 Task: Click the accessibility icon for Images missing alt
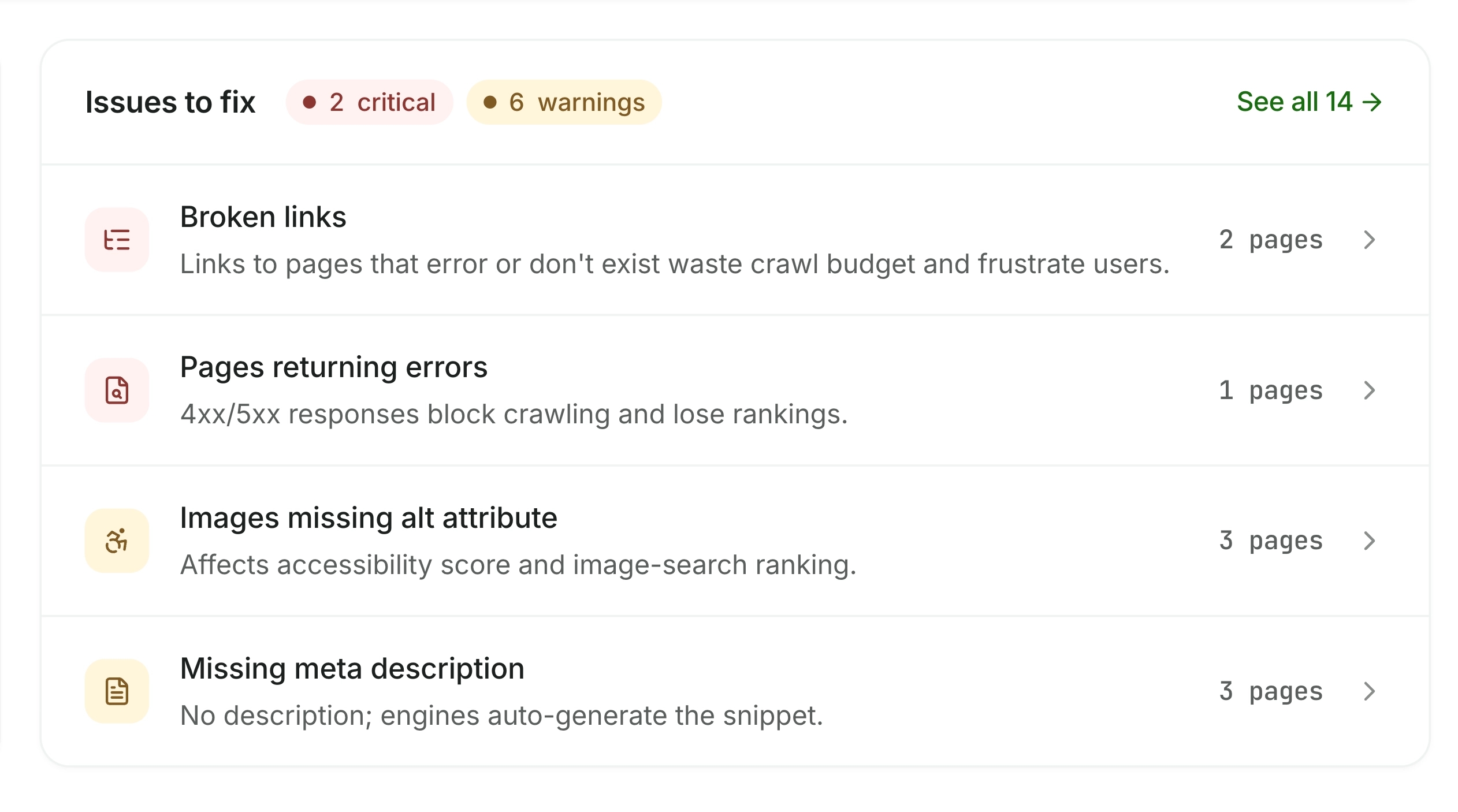click(117, 541)
